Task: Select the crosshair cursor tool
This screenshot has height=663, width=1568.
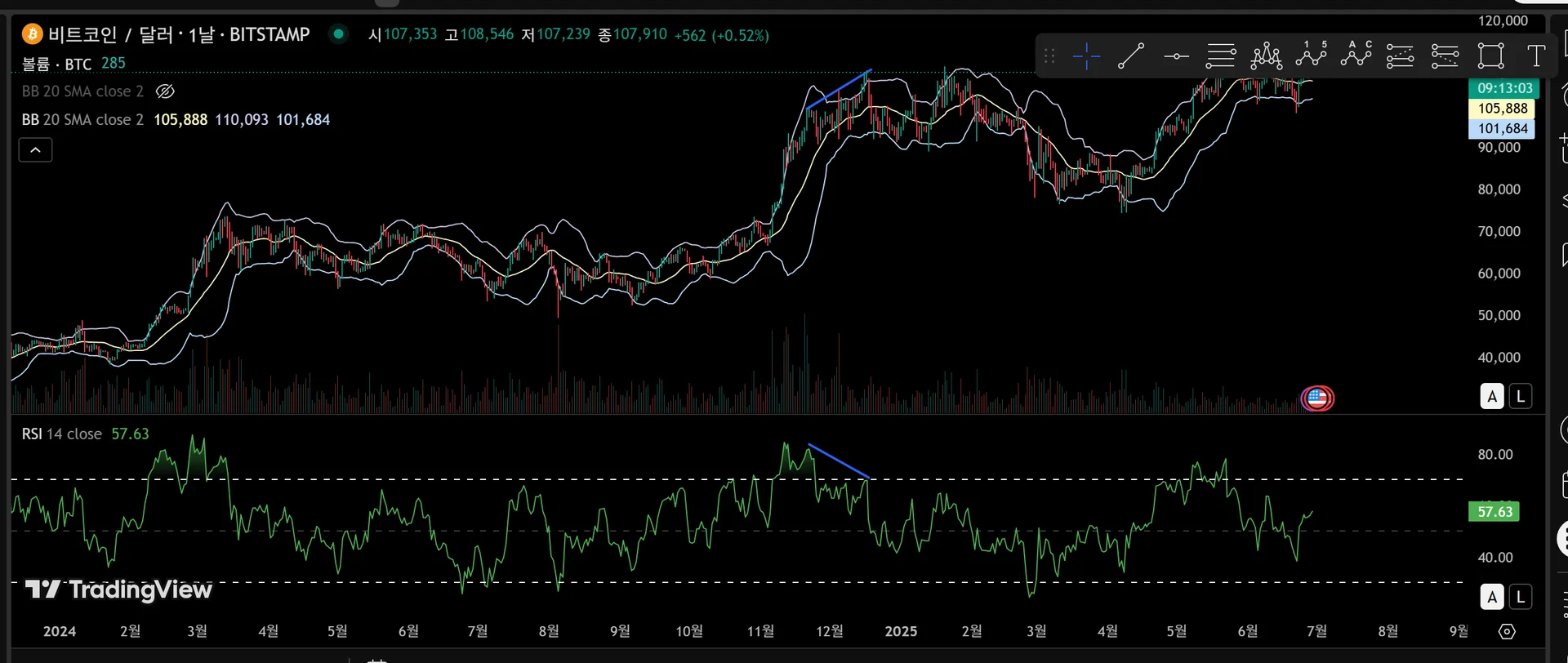Action: pyautogui.click(x=1086, y=56)
